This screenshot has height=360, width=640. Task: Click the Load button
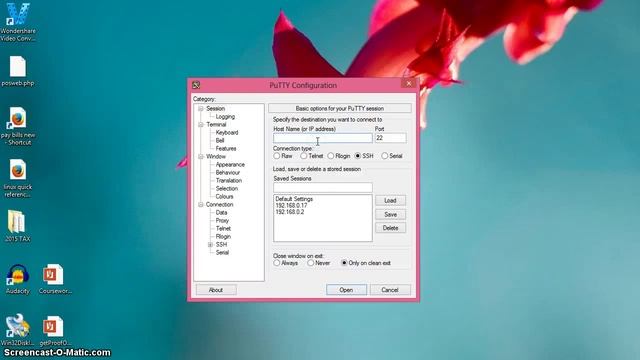[390, 200]
